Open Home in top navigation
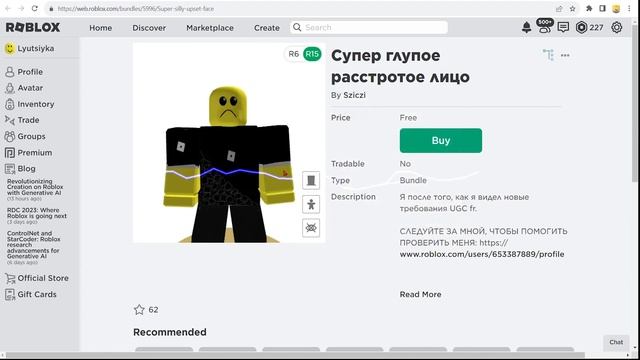Screen dimensions: 640x360 (100, 28)
